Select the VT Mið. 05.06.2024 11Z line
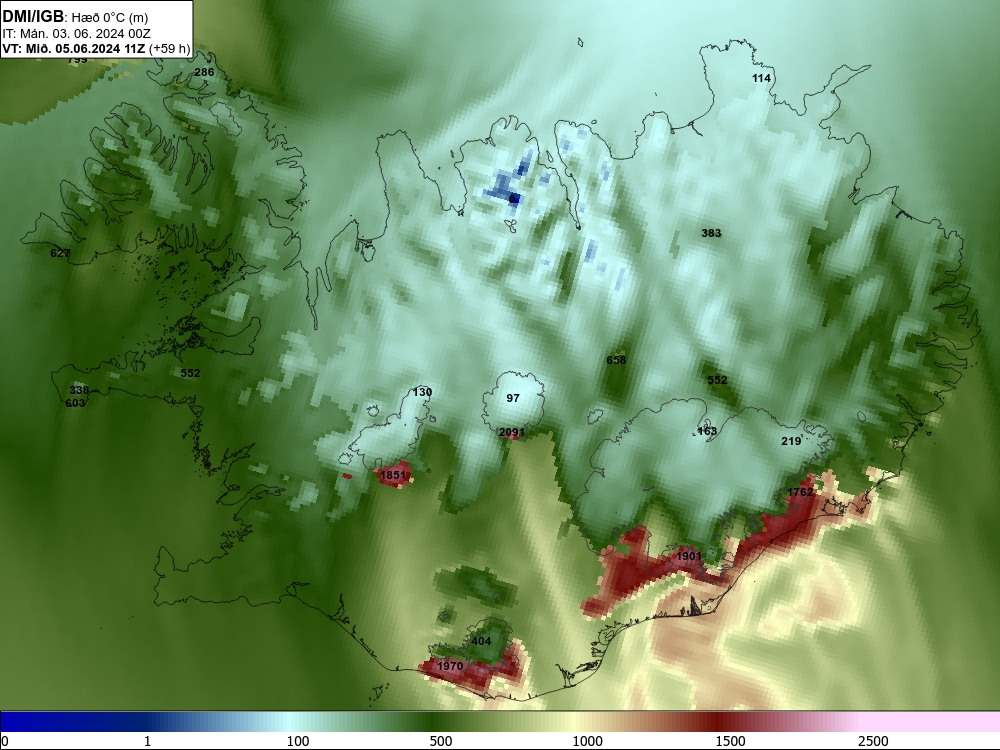Image resolution: width=1000 pixels, height=750 pixels. point(96,48)
